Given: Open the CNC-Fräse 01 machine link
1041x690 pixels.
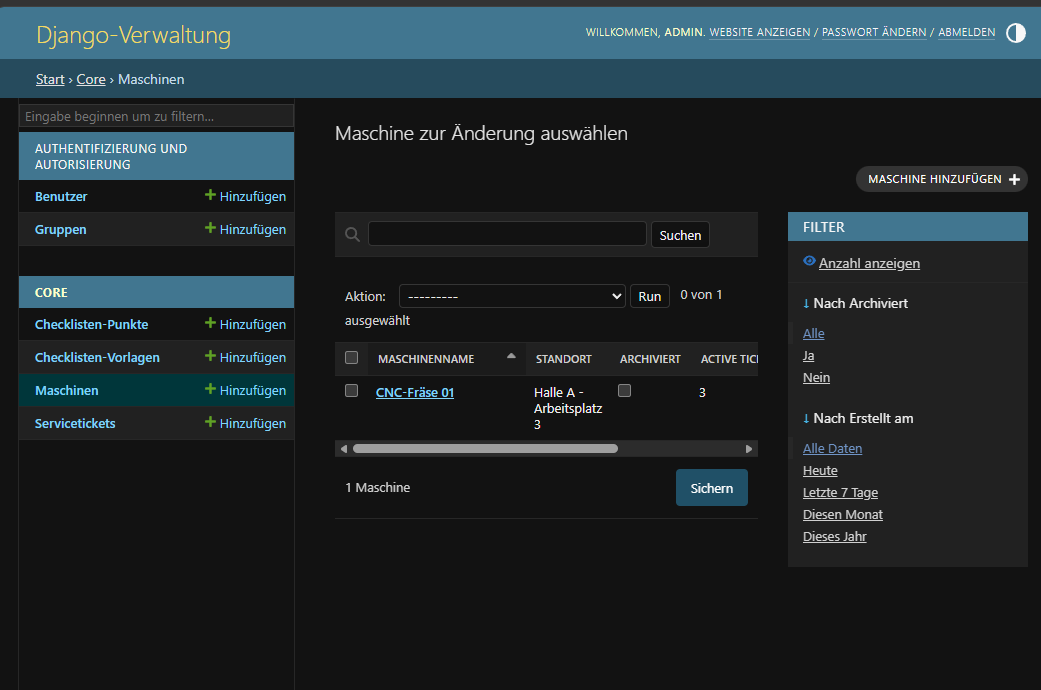Looking at the screenshot, I should pos(415,392).
